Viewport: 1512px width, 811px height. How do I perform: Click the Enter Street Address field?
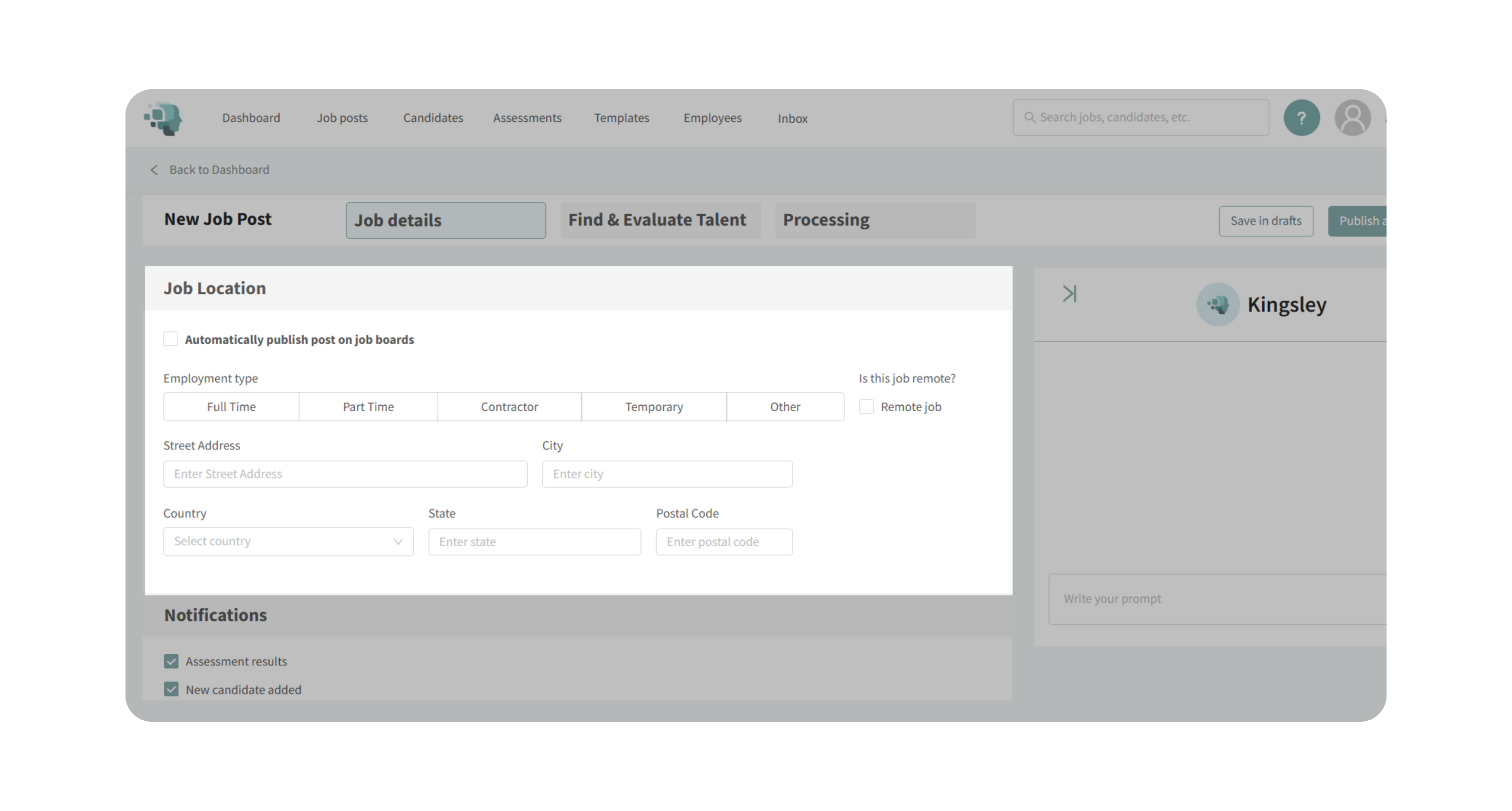(x=345, y=474)
